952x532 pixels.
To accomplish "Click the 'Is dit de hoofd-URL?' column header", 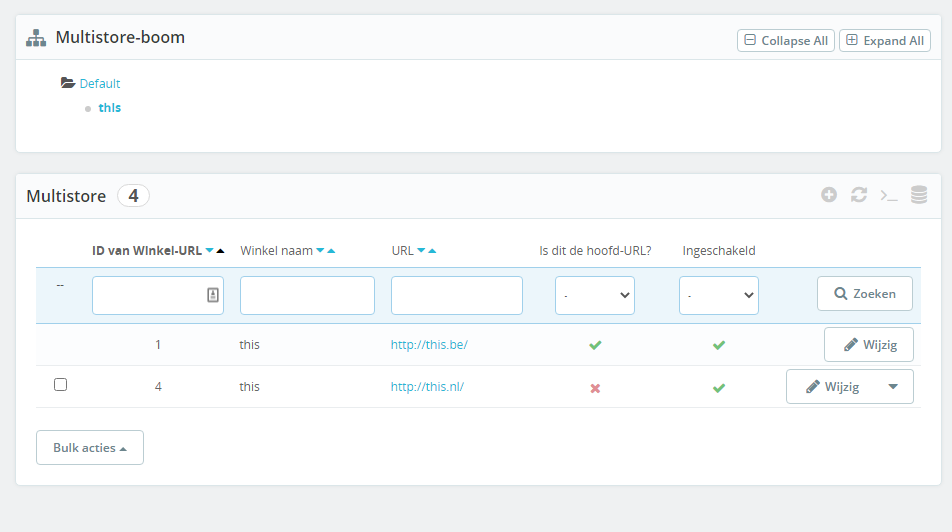I will (595, 251).
